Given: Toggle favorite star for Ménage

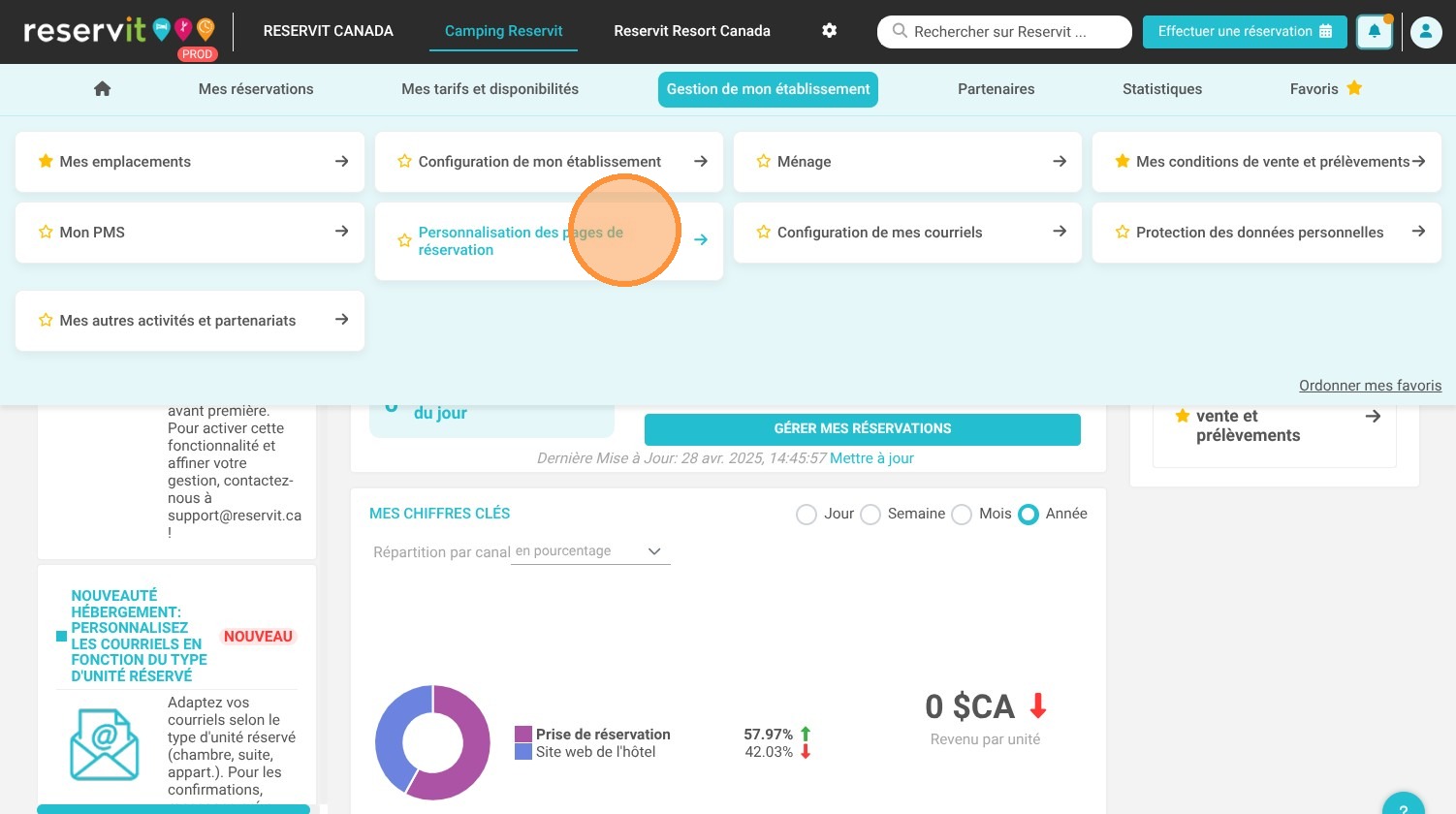Looking at the screenshot, I should click(764, 161).
